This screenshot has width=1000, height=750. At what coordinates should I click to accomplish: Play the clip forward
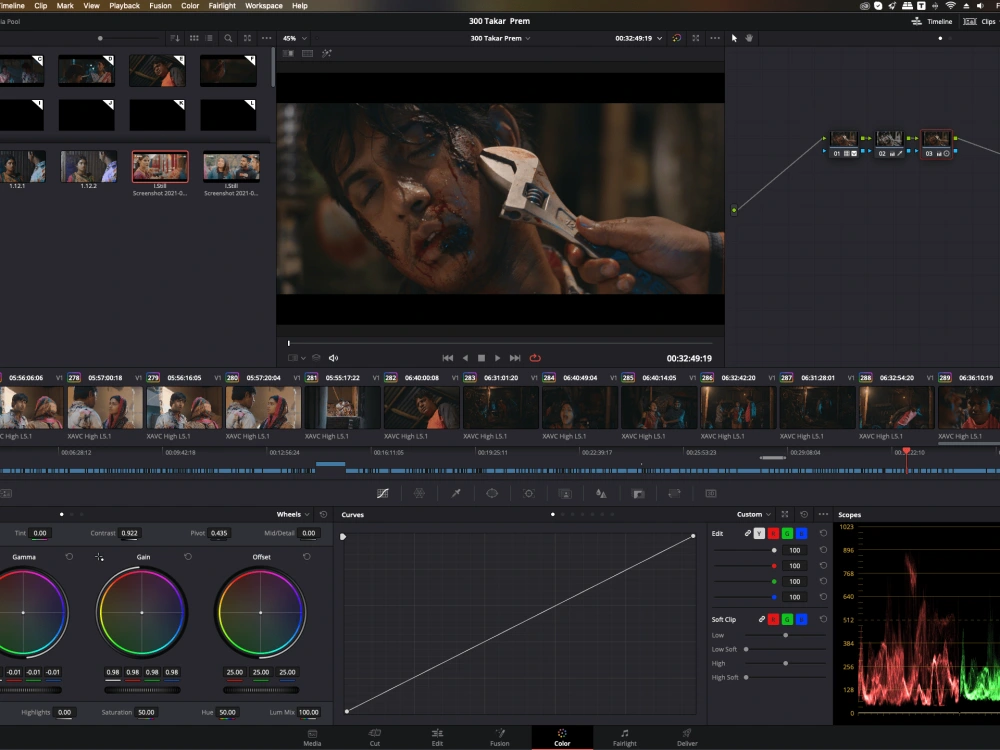pyautogui.click(x=497, y=358)
